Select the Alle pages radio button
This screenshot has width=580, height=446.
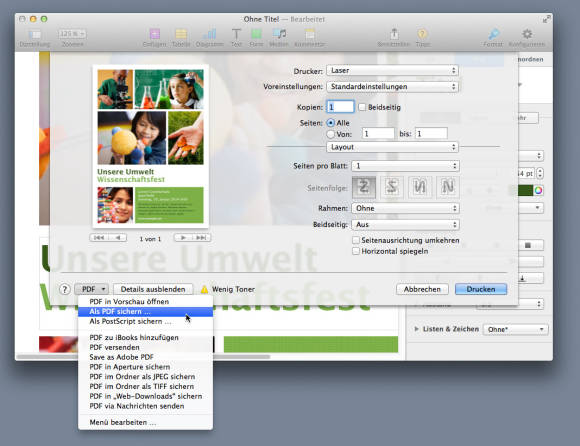(330, 123)
